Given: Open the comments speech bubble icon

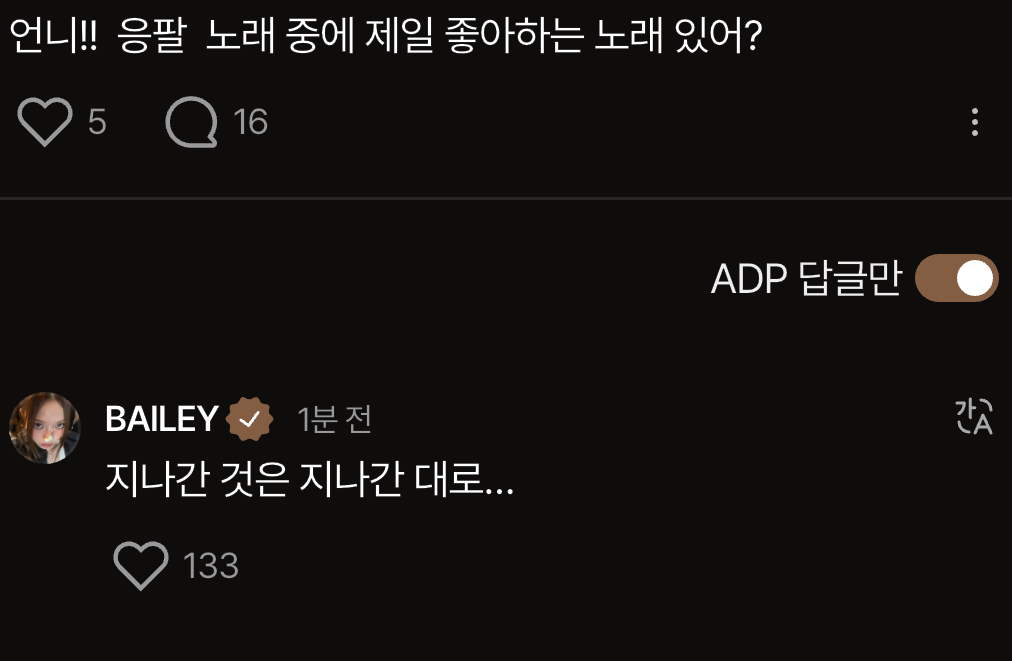Looking at the screenshot, I should coord(192,121).
